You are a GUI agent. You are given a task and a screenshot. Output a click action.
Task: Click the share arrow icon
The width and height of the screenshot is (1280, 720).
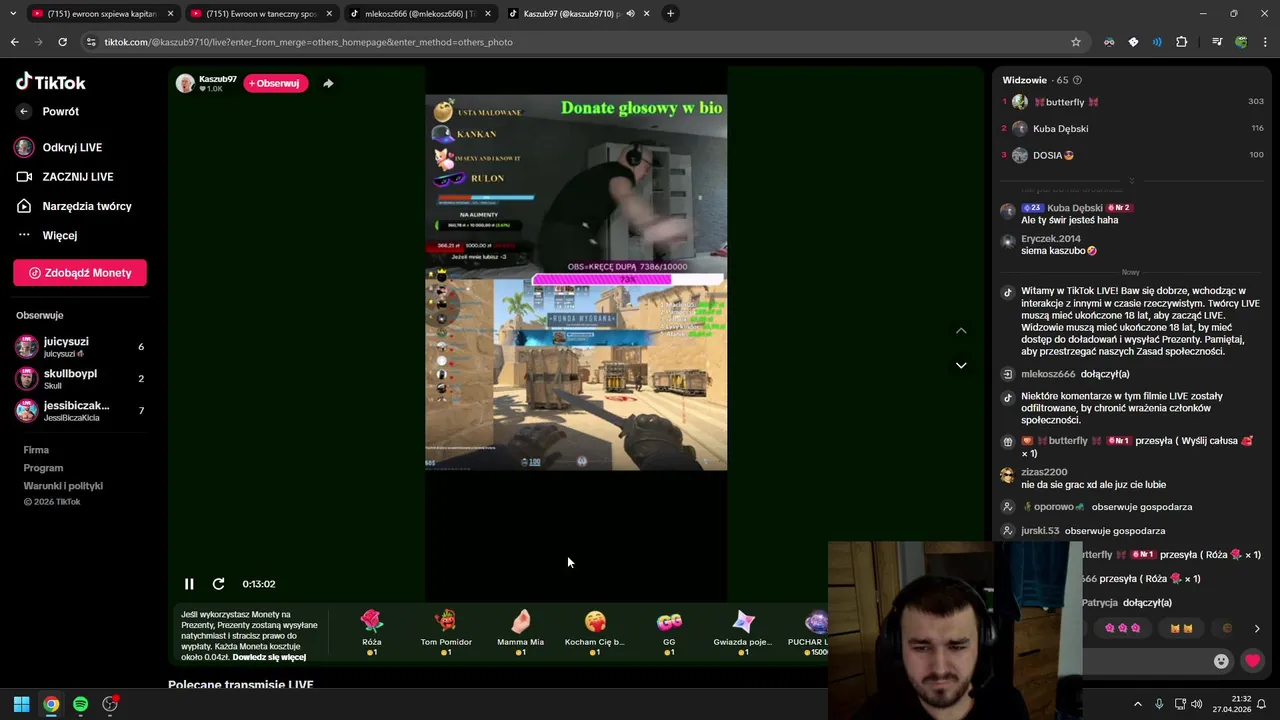[328, 83]
